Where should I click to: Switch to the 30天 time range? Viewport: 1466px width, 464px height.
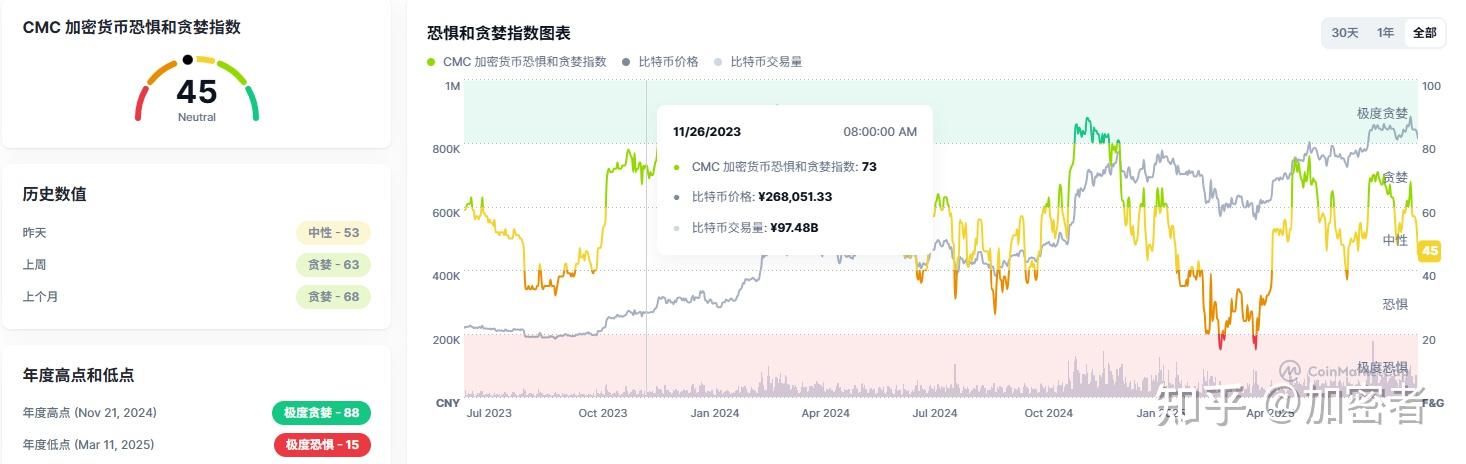1345,33
